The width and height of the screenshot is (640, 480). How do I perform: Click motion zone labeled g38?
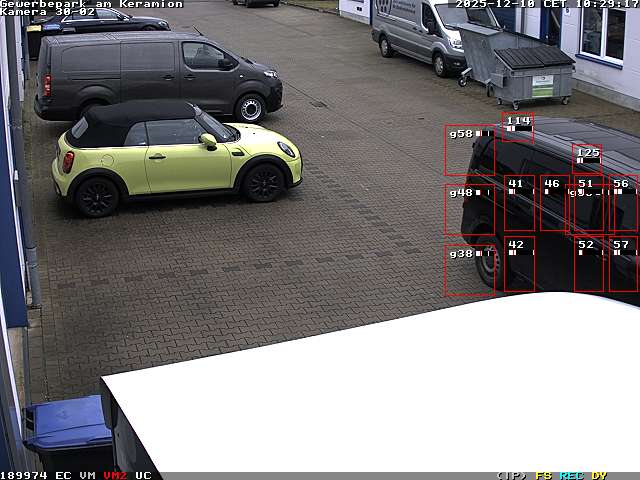click(469, 270)
